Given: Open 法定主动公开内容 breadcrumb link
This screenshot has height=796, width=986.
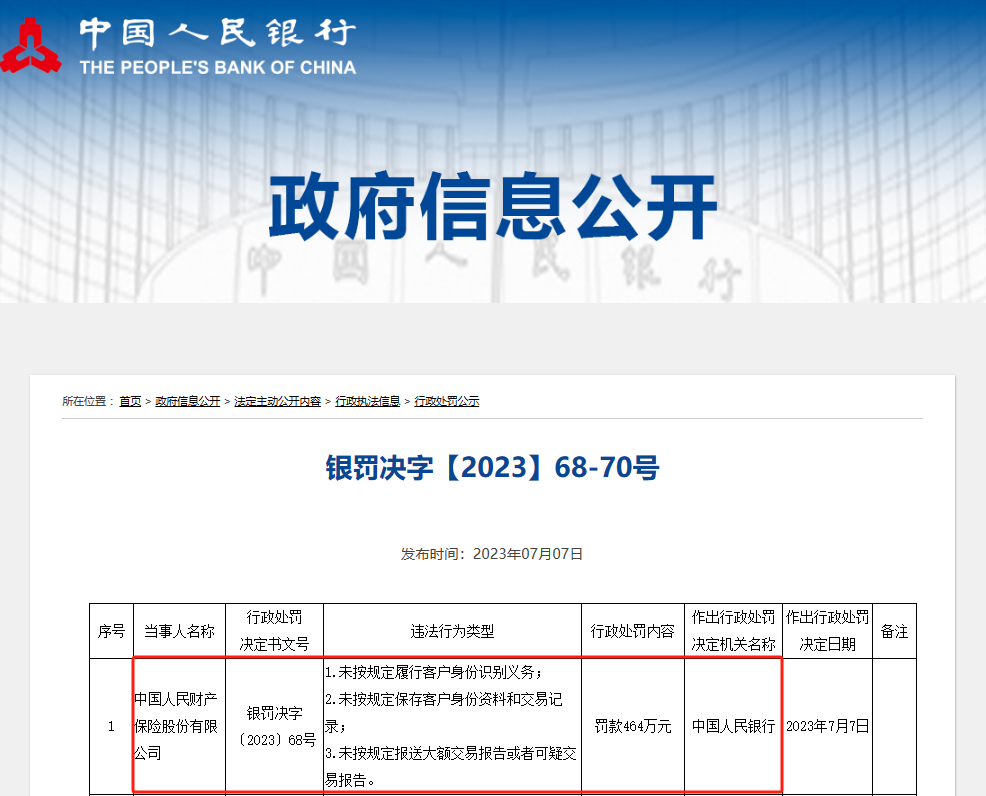Looking at the screenshot, I should [277, 401].
